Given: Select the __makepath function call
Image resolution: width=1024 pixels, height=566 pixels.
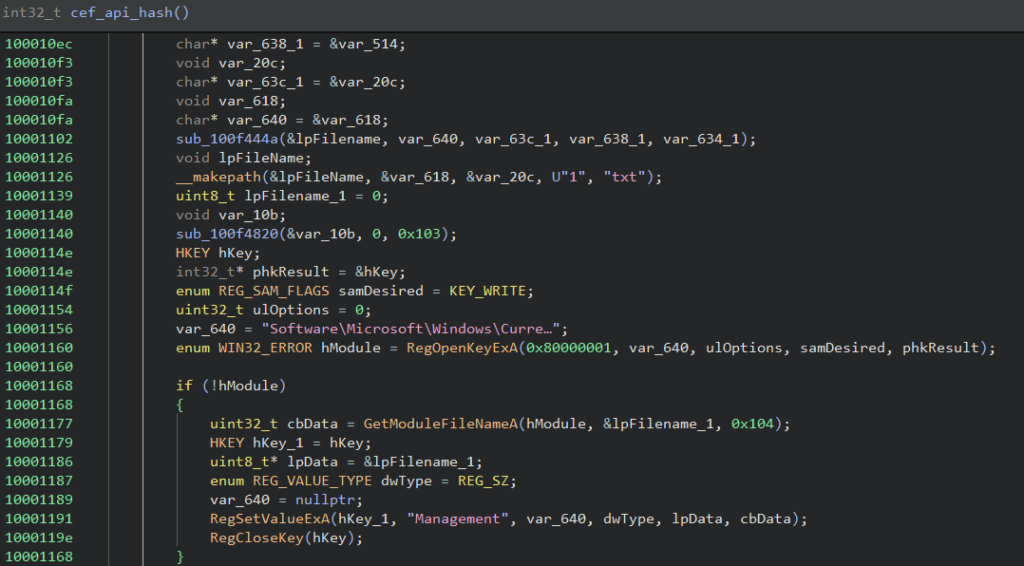Looking at the screenshot, I should 219,177.
